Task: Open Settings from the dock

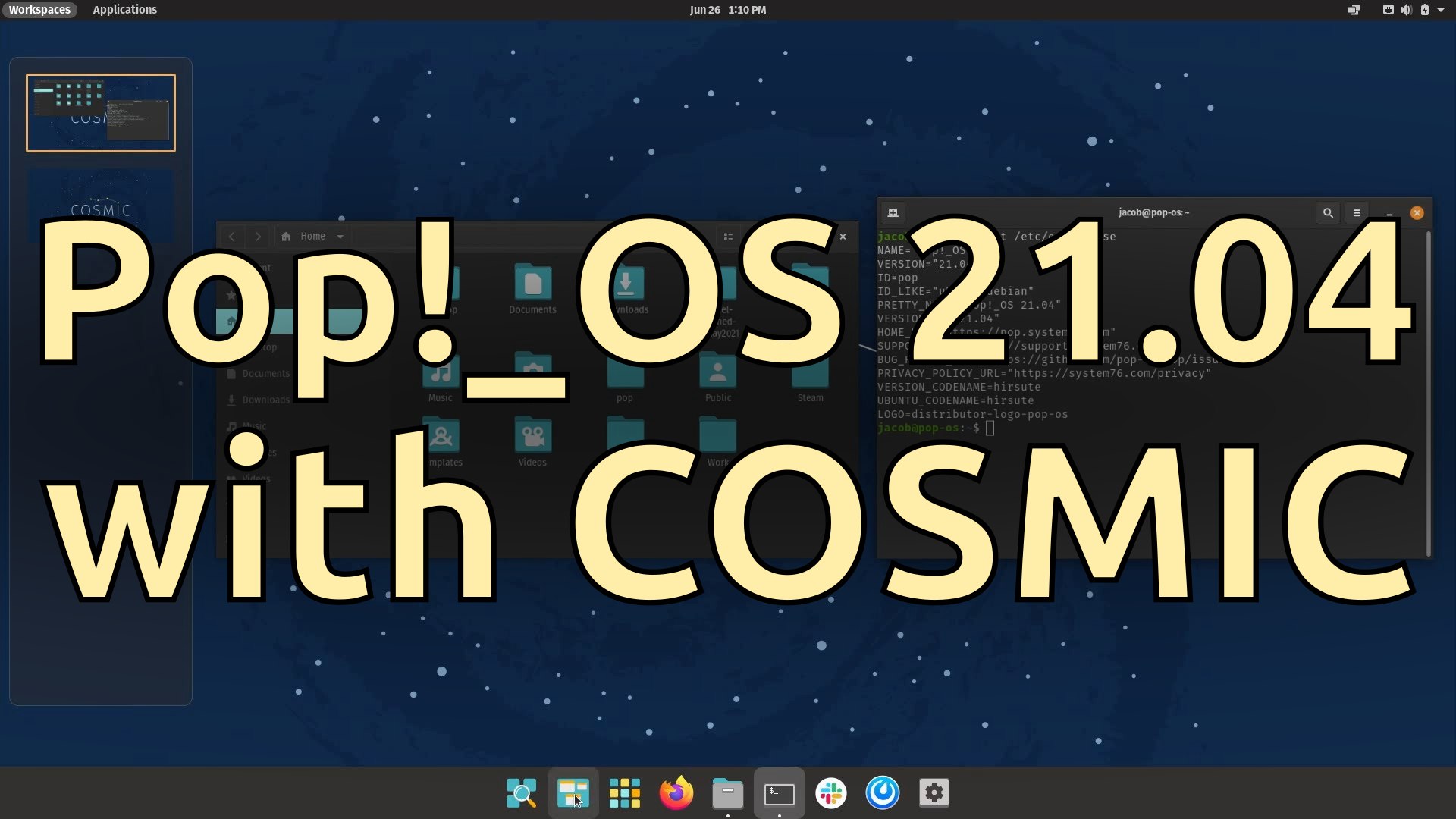Action: click(934, 792)
